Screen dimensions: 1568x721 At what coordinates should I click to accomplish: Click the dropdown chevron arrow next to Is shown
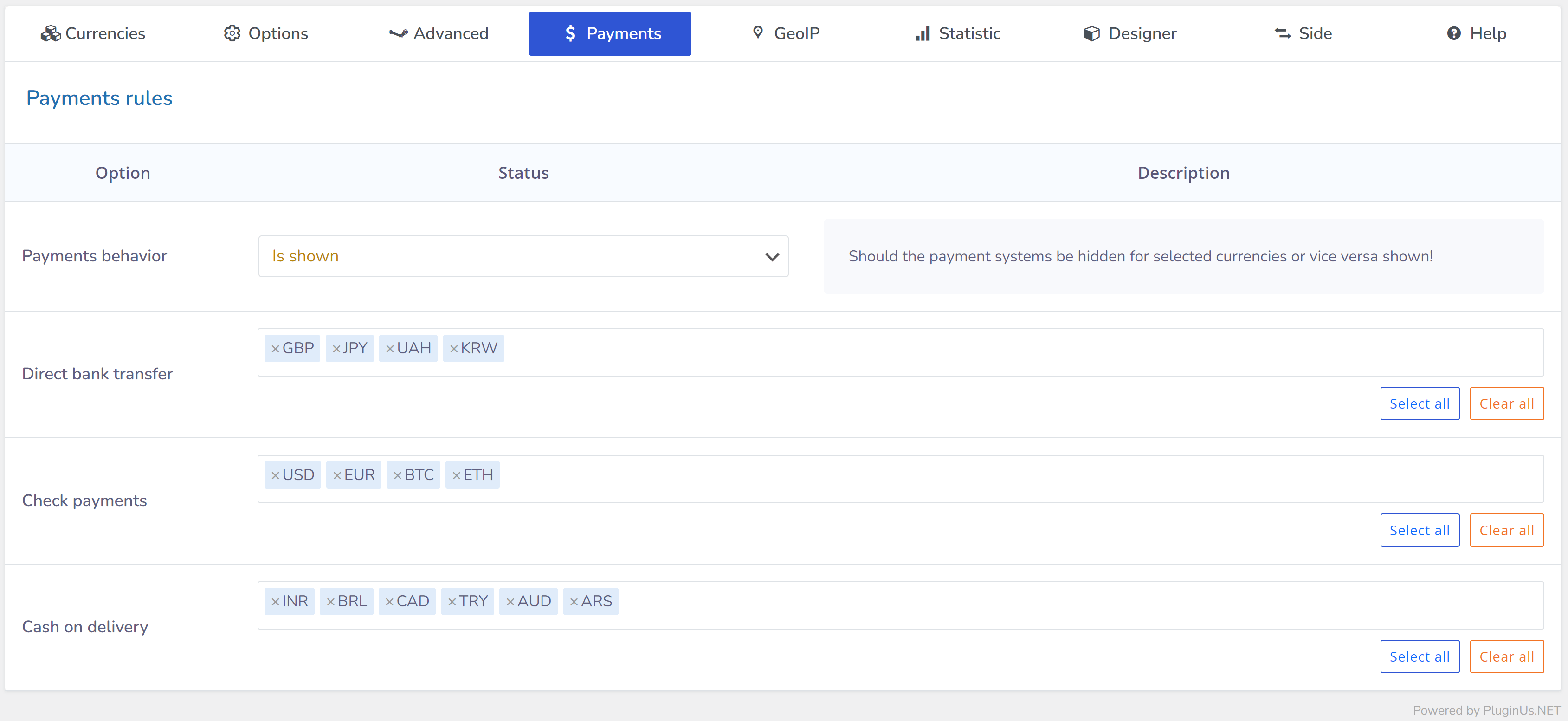pyautogui.click(x=772, y=257)
